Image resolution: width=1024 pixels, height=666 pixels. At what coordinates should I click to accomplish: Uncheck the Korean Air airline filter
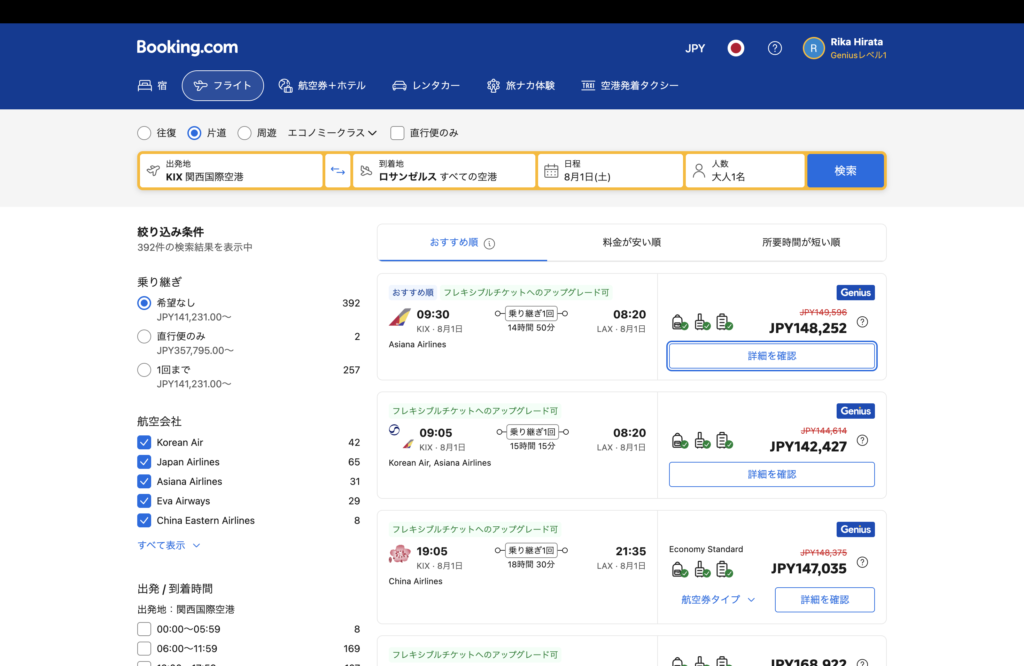point(144,442)
